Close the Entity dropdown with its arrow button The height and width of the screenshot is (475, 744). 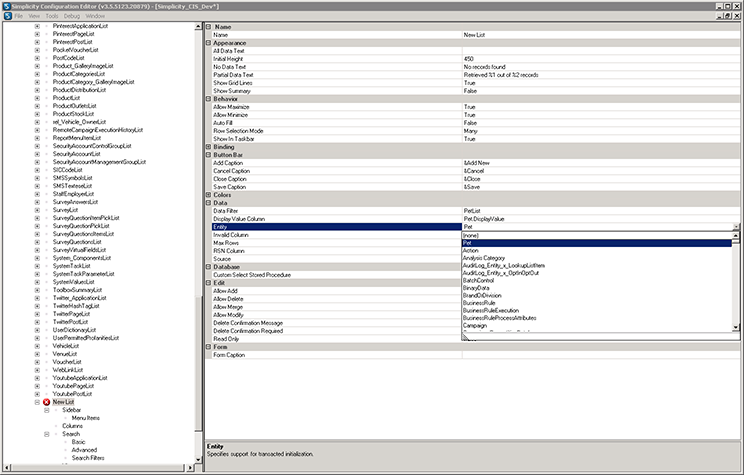click(x=736, y=227)
